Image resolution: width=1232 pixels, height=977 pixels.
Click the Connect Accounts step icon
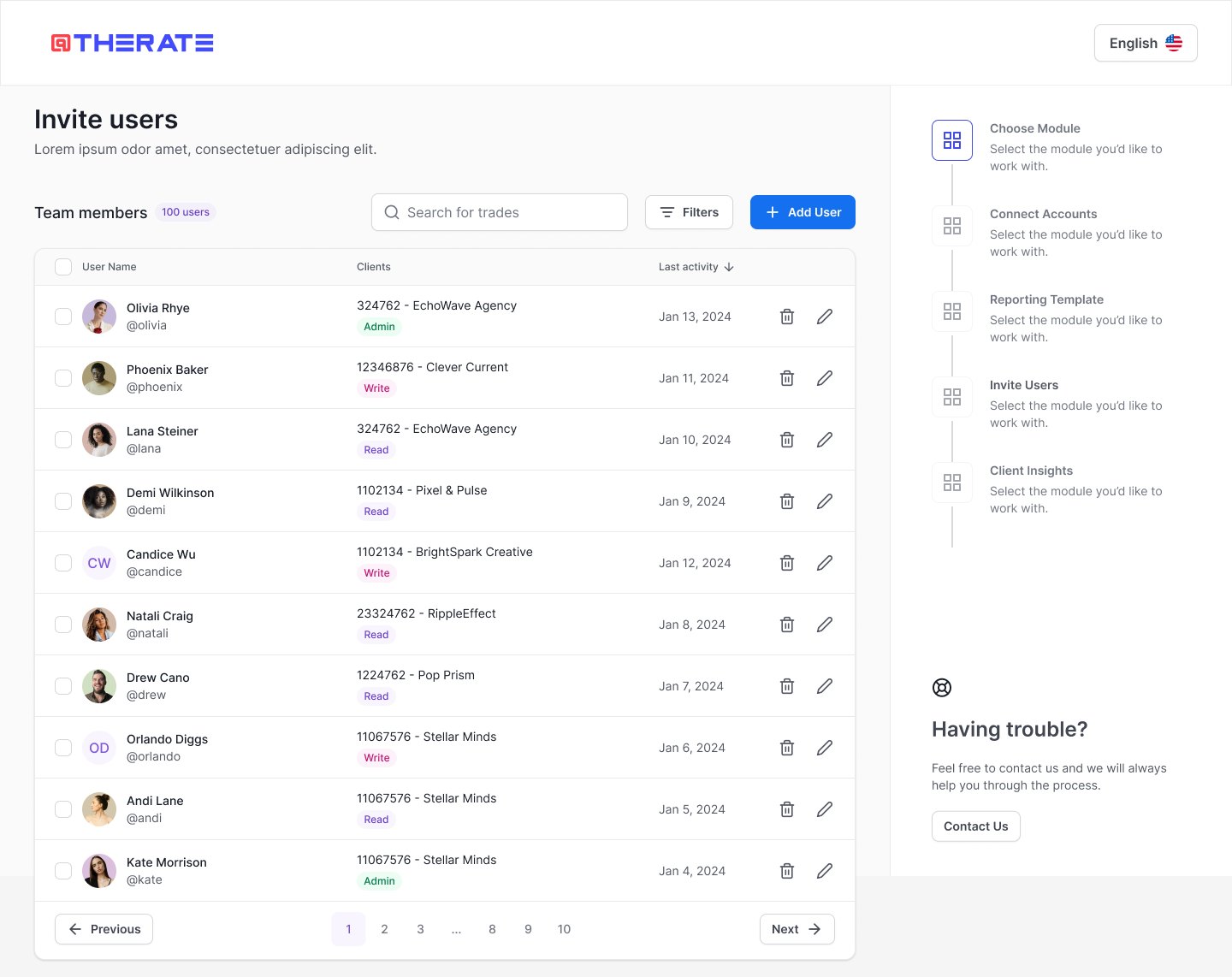point(952,226)
